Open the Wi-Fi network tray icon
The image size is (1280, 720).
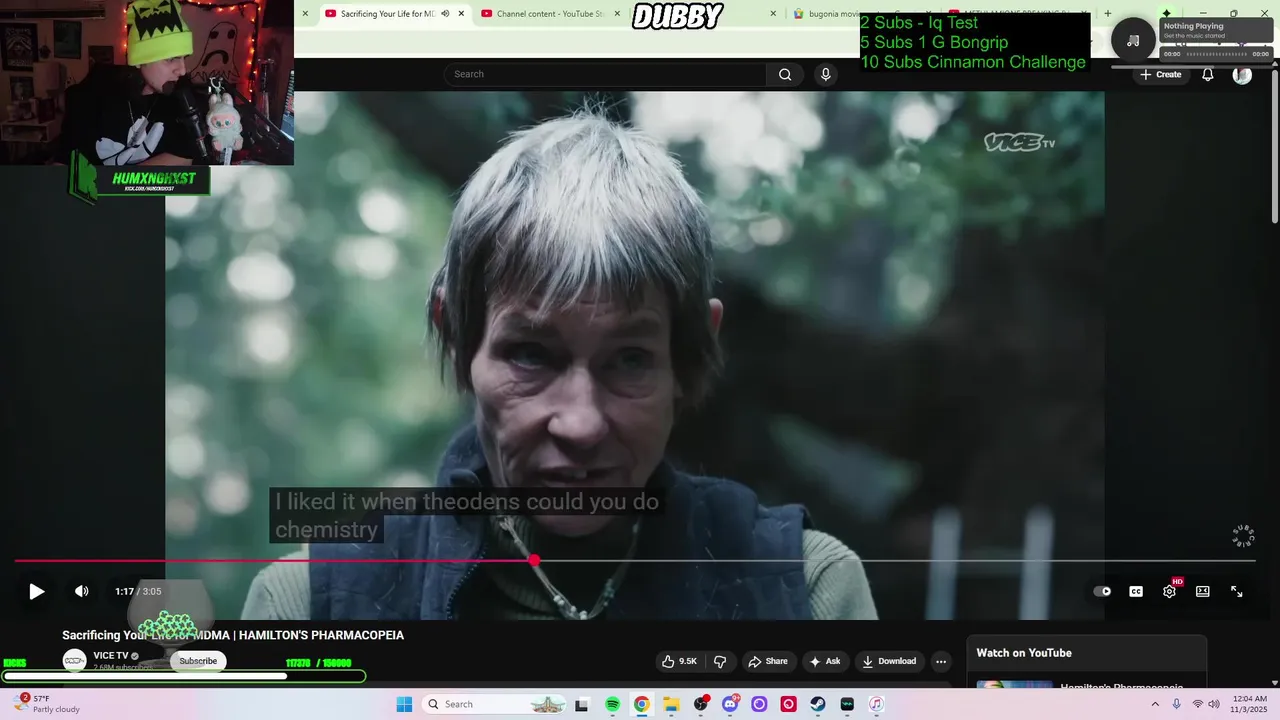[1197, 704]
